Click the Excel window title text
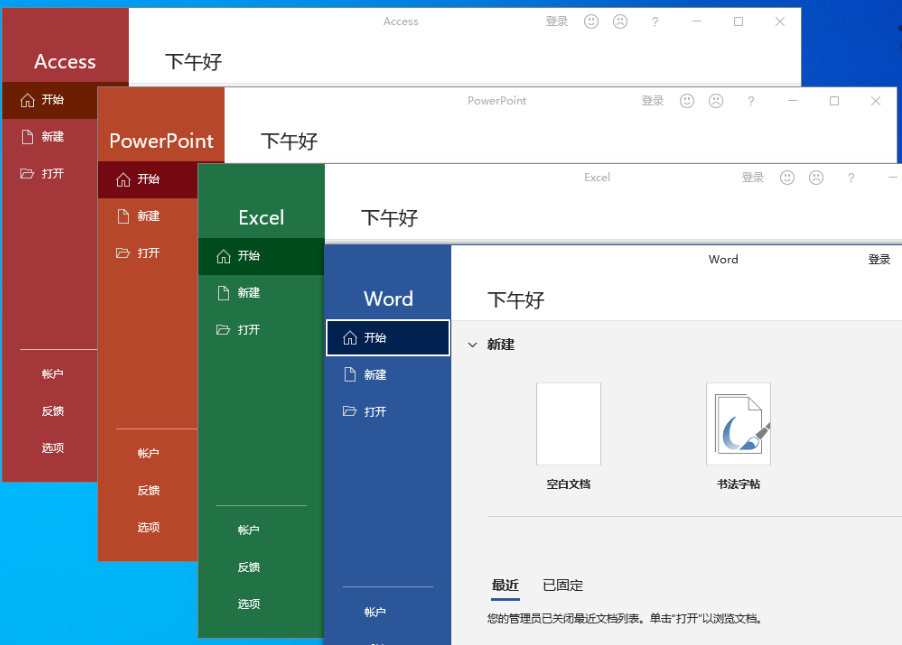 click(x=597, y=177)
